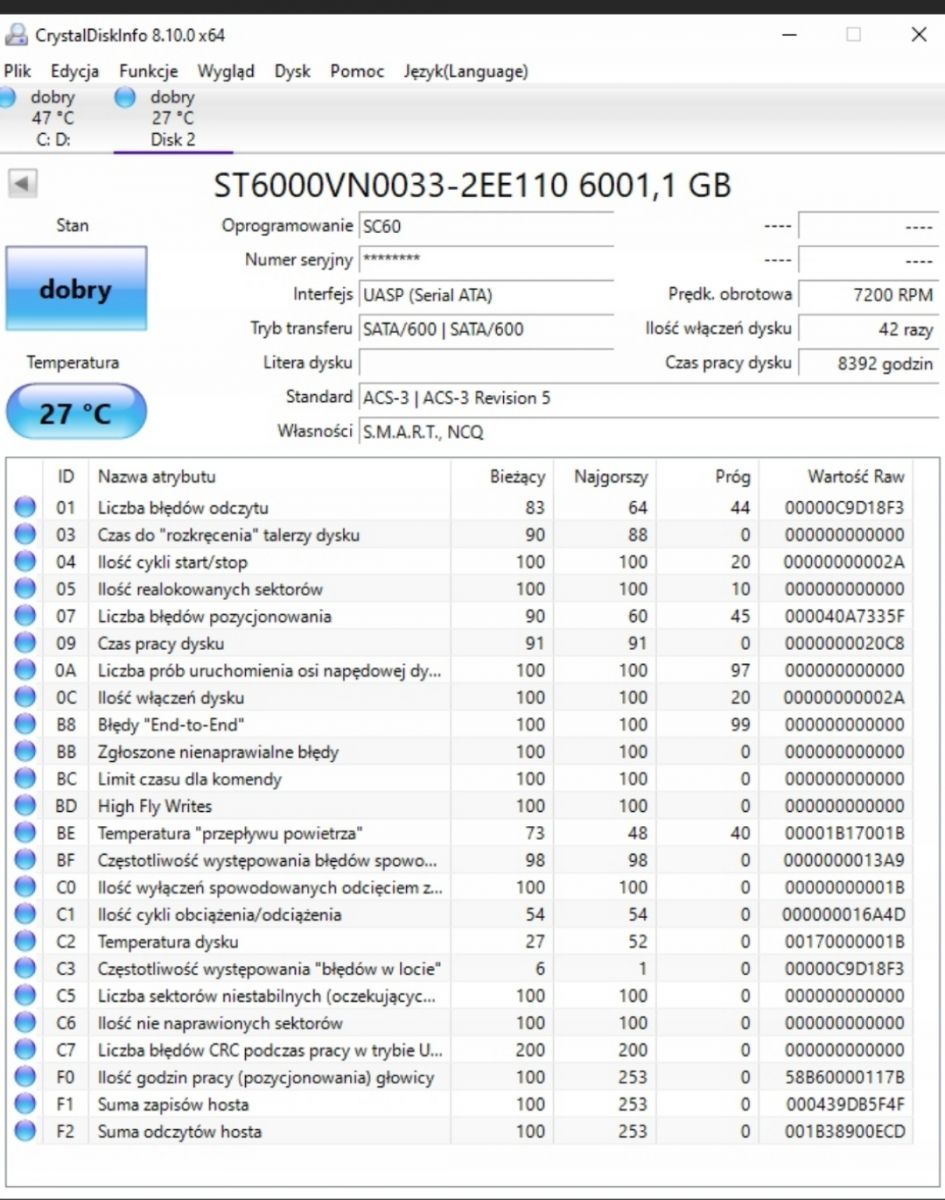The image size is (945, 1200).
Task: Click the status icon for attribute F0
Action: click(x=24, y=1077)
